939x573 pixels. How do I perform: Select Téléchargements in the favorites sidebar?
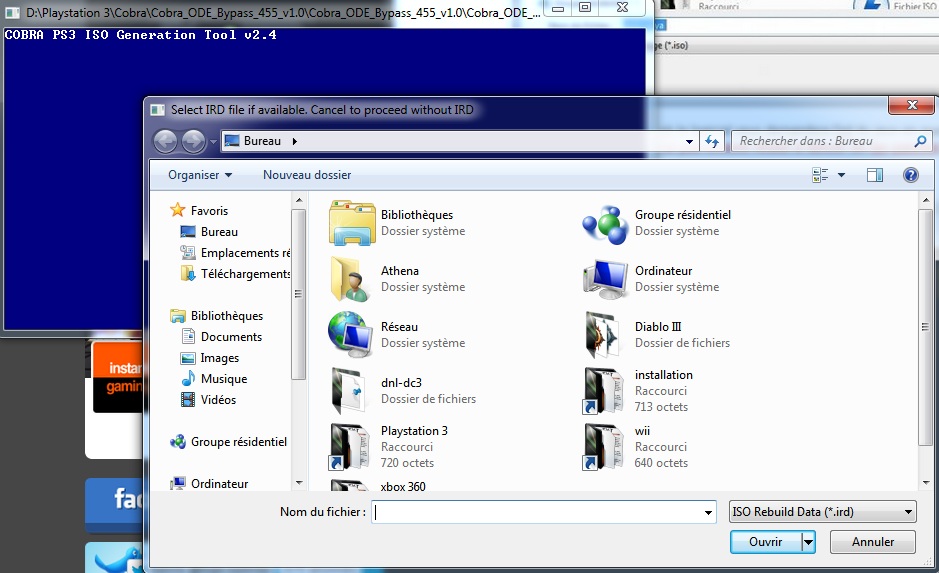(245, 274)
